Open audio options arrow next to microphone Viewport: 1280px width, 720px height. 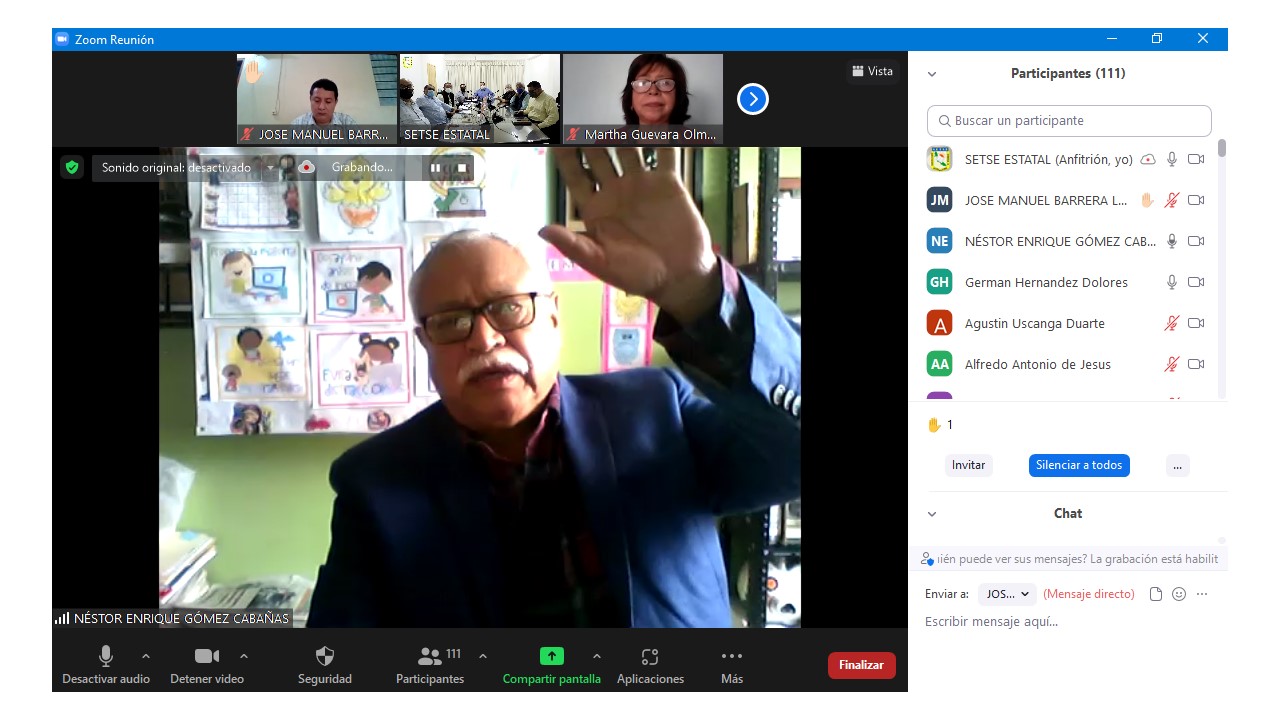click(146, 656)
